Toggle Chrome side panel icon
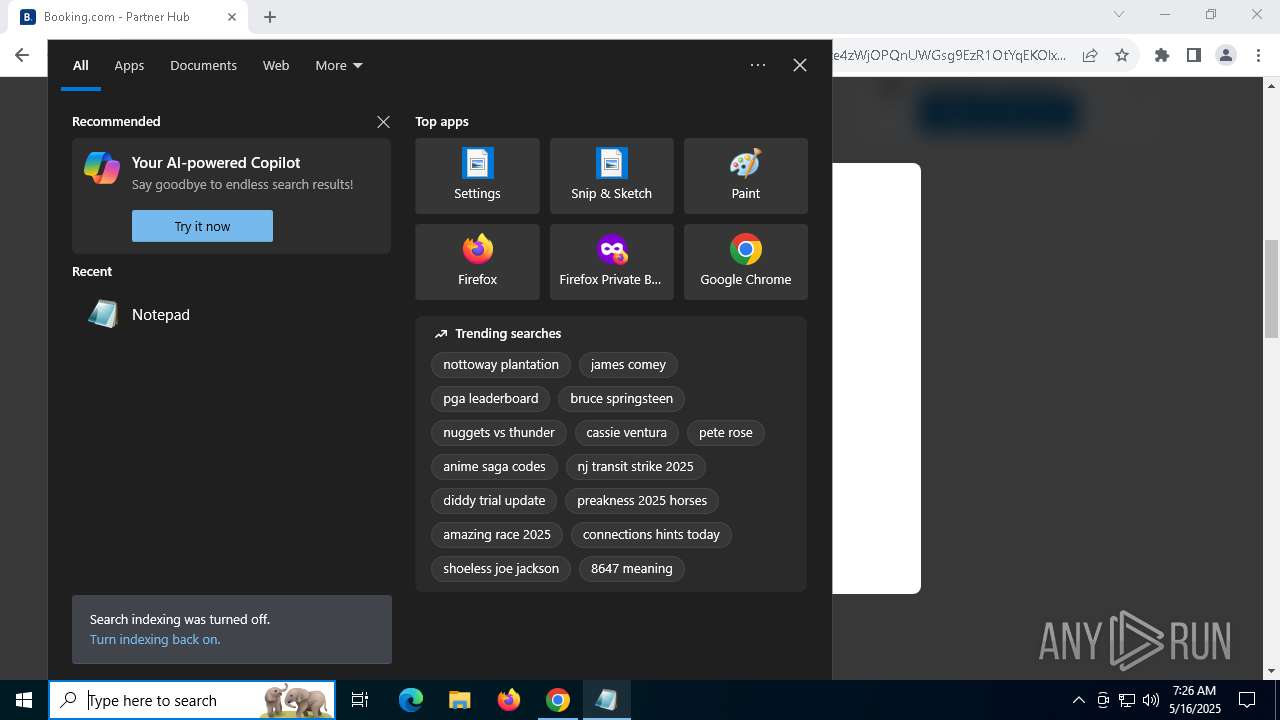This screenshot has width=1280, height=720. 1194,56
